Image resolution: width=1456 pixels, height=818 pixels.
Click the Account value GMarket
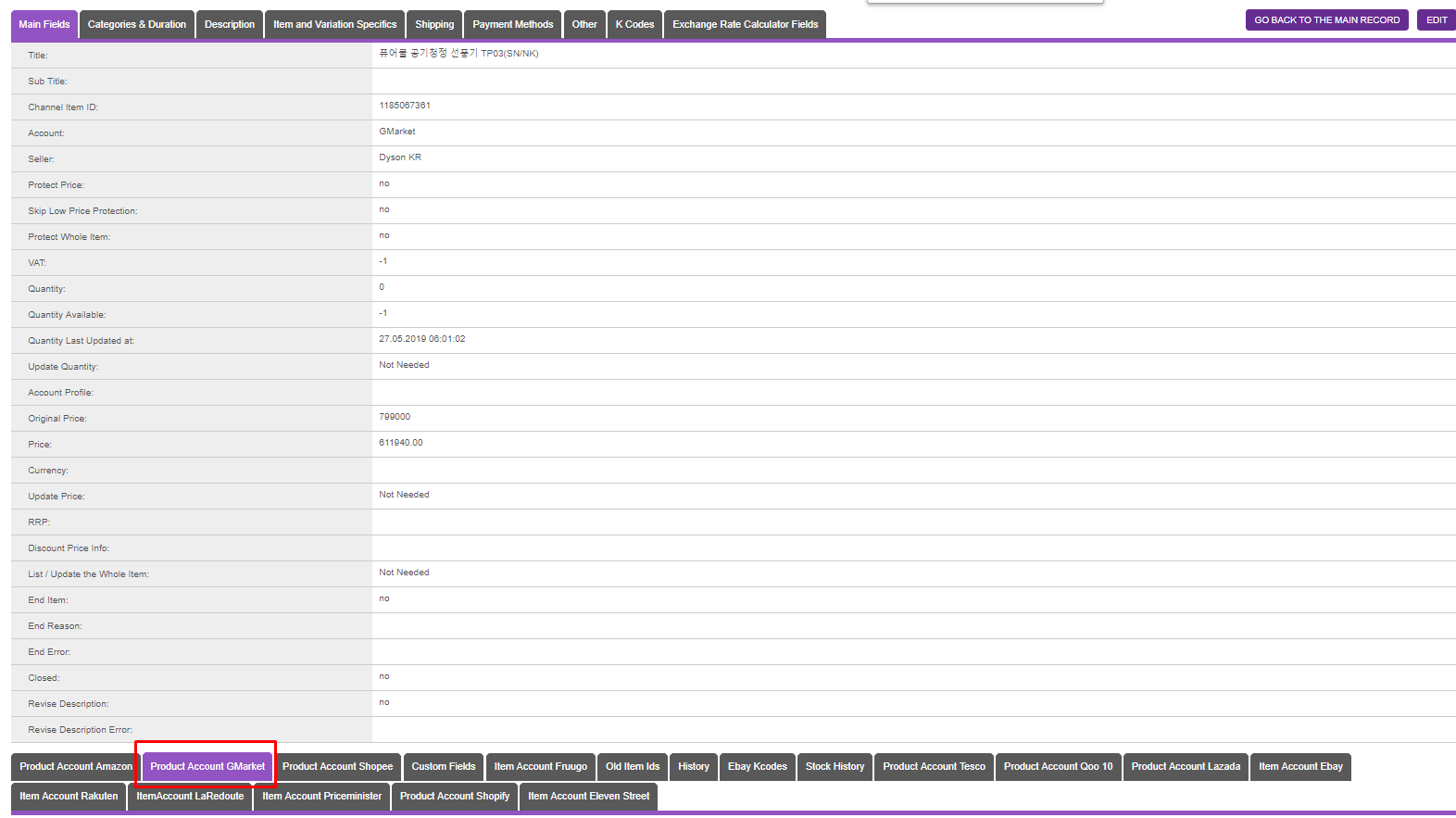click(x=397, y=132)
